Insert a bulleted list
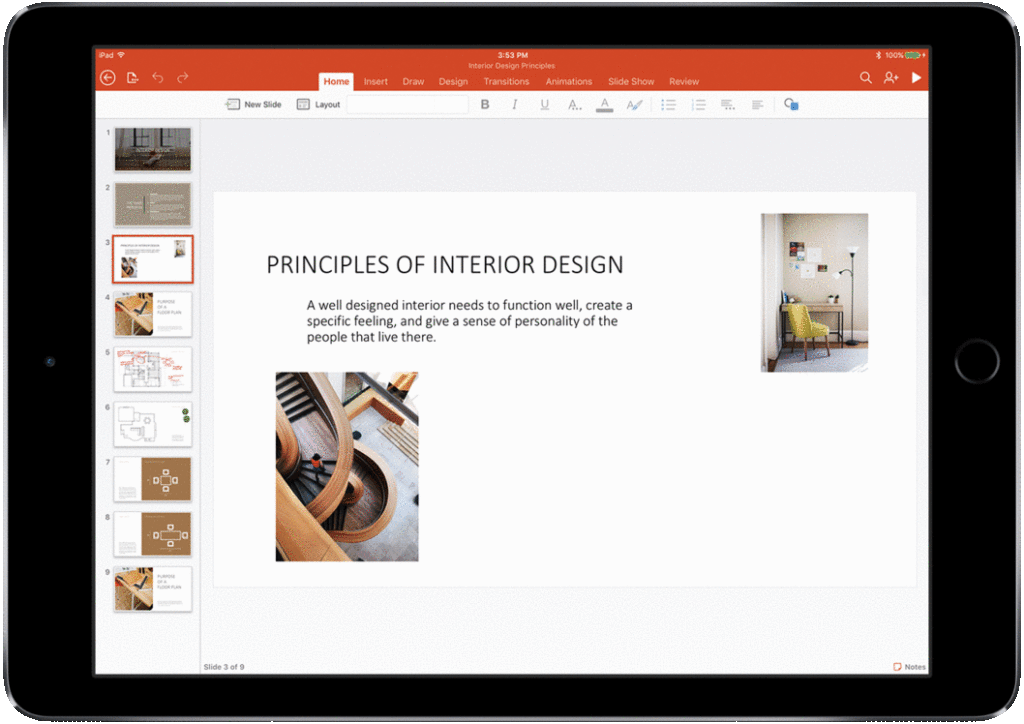1024x724 pixels. (668, 104)
